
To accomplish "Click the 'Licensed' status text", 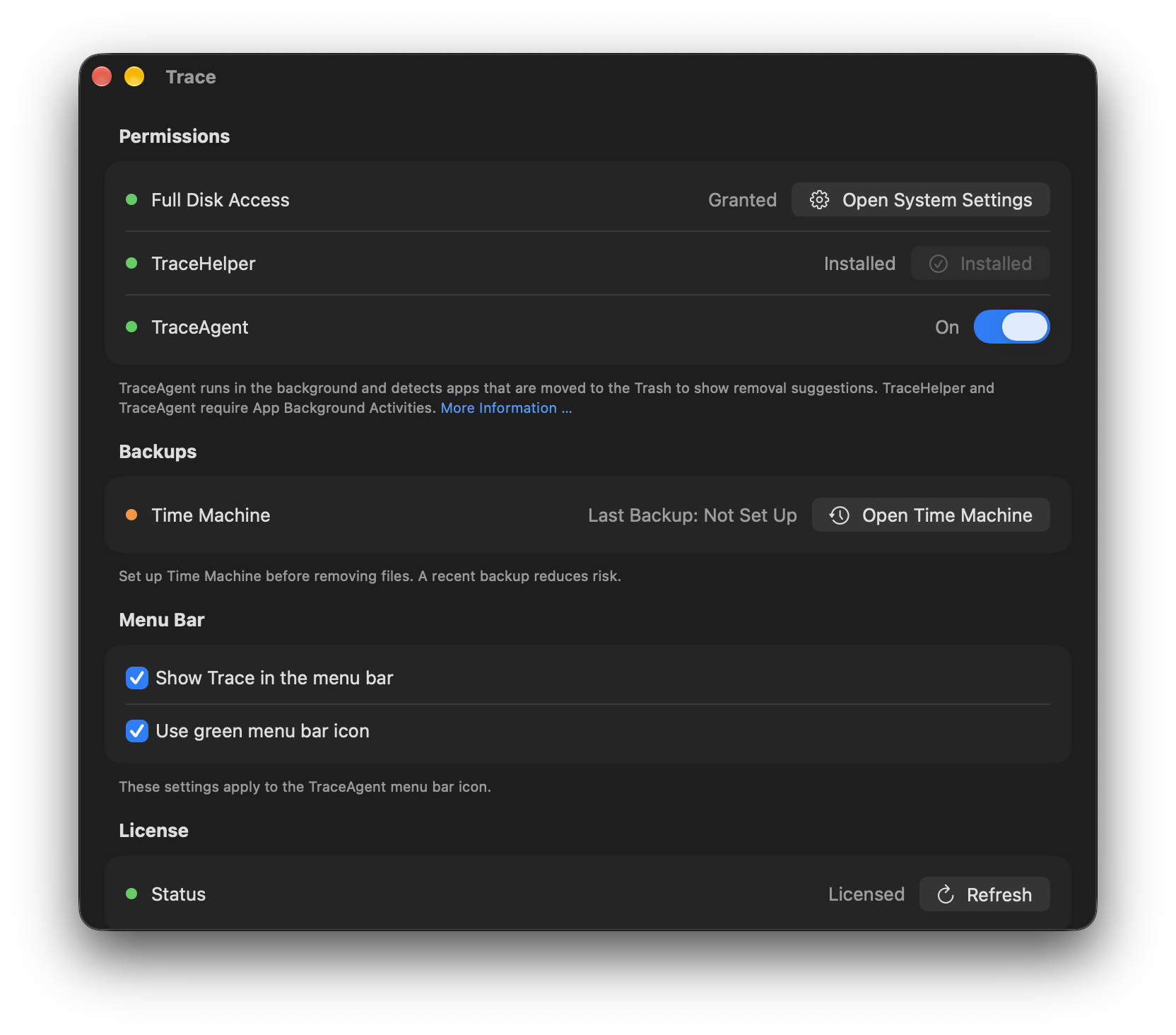I will click(866, 894).
